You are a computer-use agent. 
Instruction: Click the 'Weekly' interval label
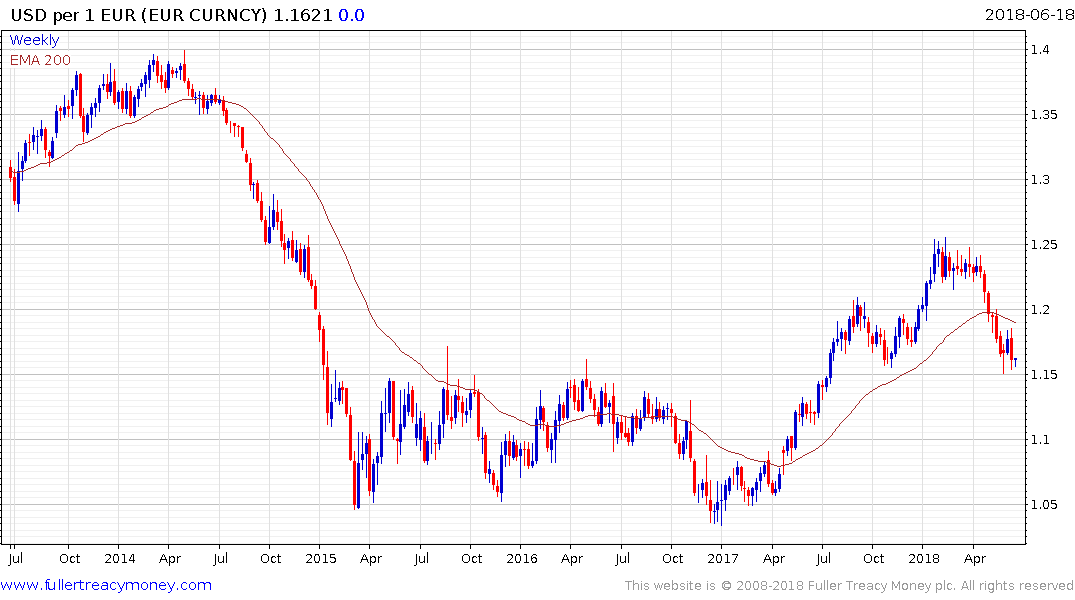(x=34, y=40)
